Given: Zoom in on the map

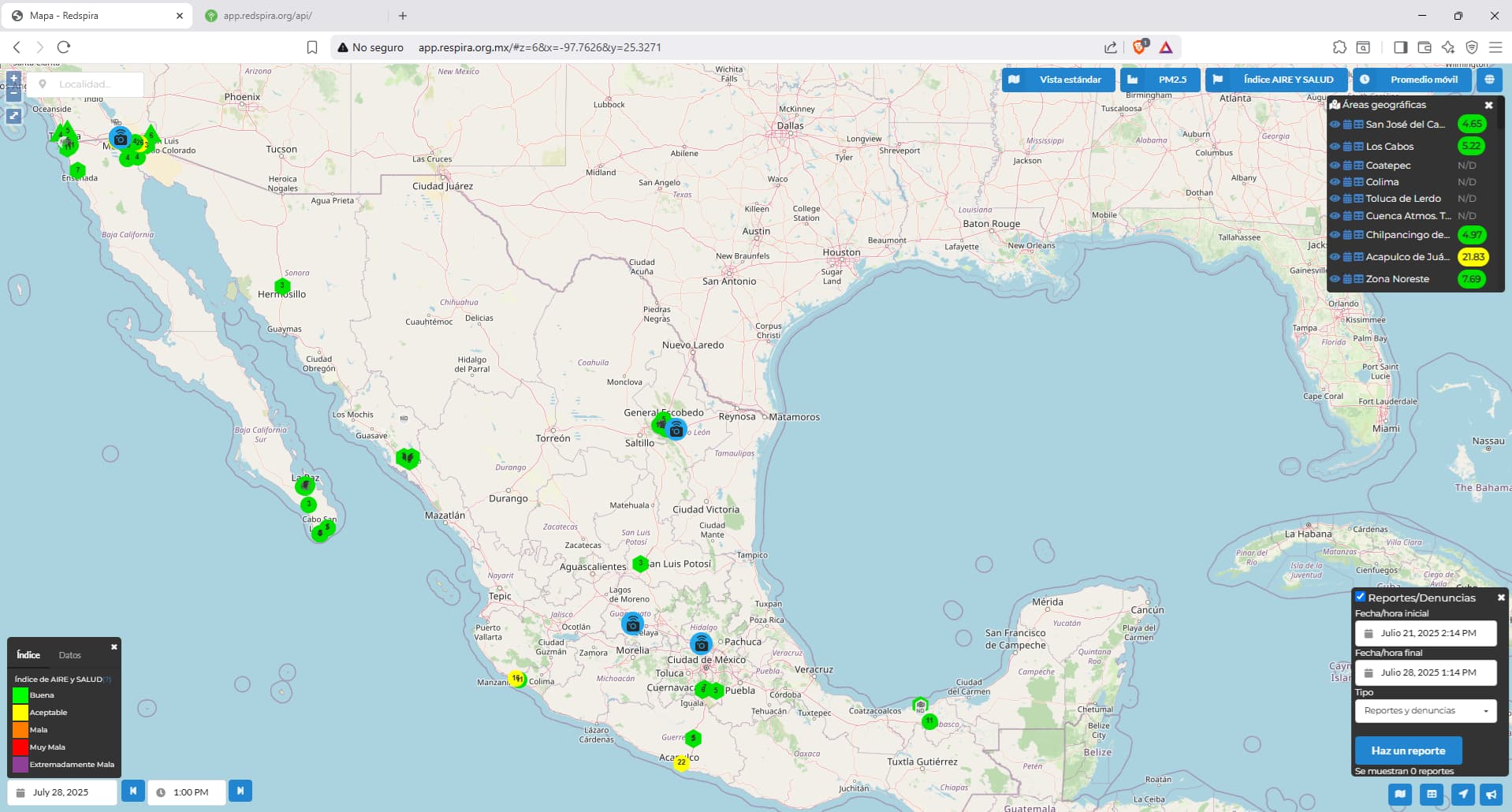Looking at the screenshot, I should (13, 78).
